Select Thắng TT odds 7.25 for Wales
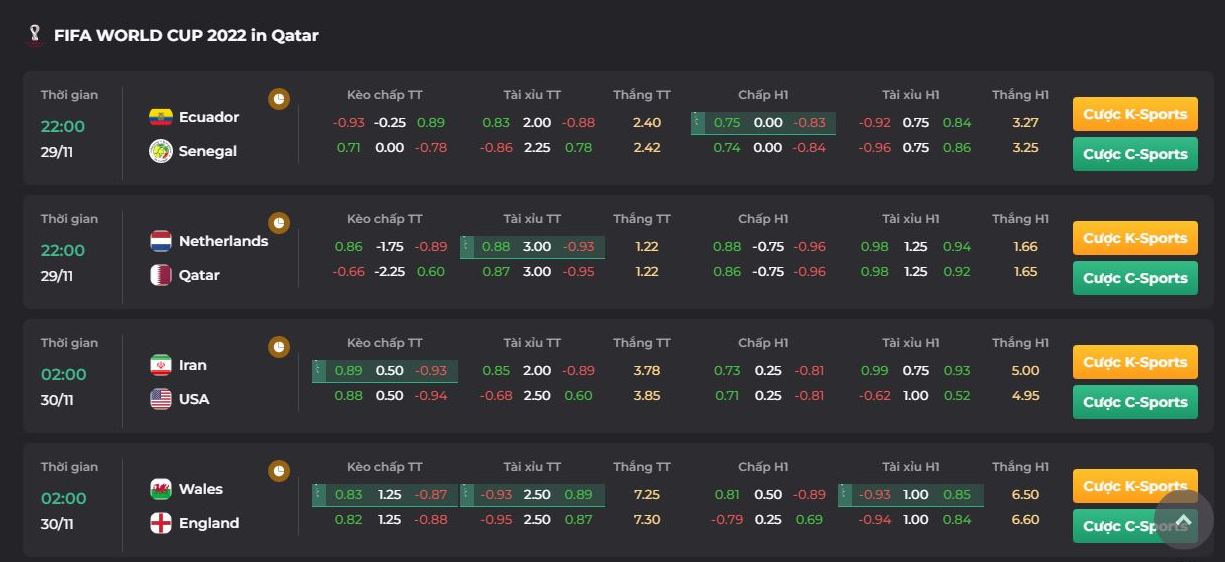Viewport: 1225px width, 562px height. click(x=646, y=495)
